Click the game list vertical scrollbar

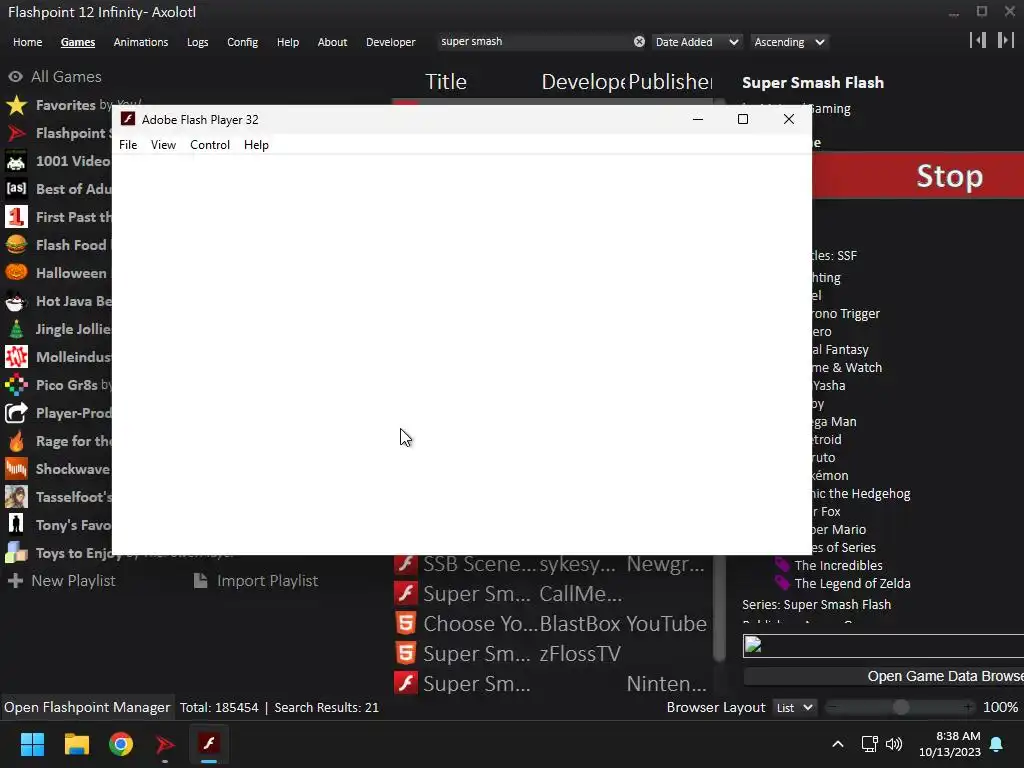point(719,607)
